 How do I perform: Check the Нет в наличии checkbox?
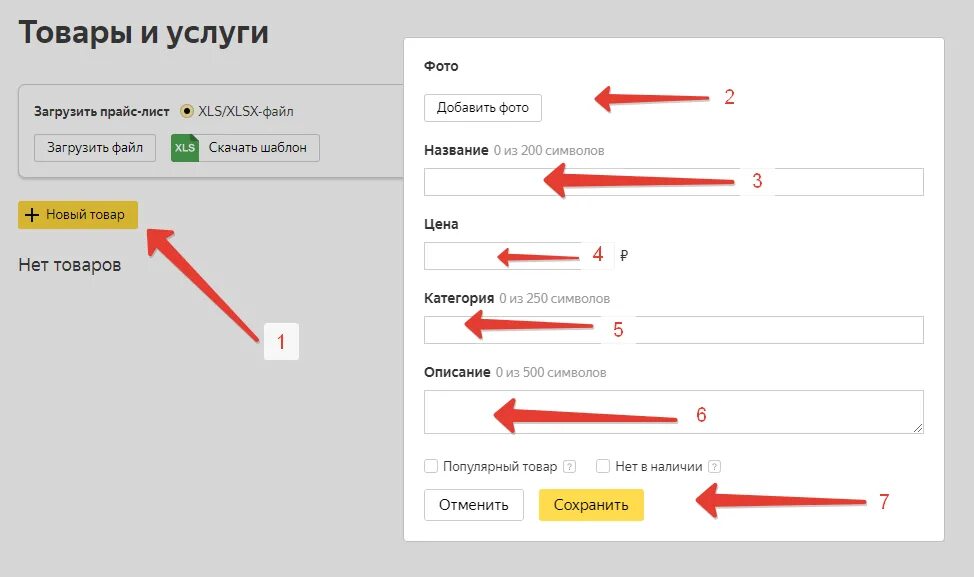tap(603, 466)
